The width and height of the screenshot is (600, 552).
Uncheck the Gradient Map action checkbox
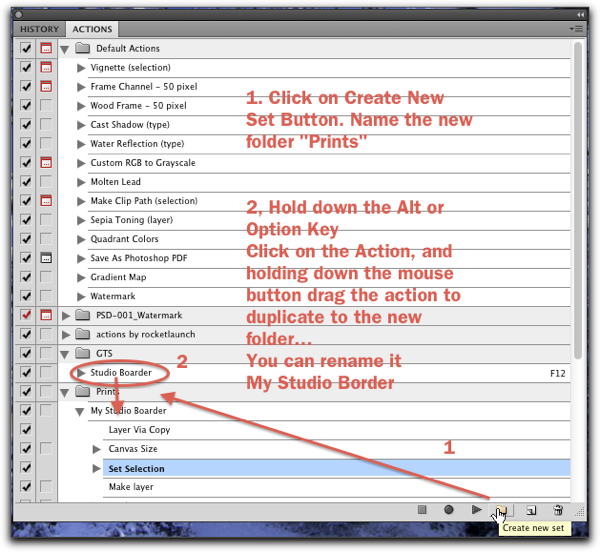tap(26, 277)
